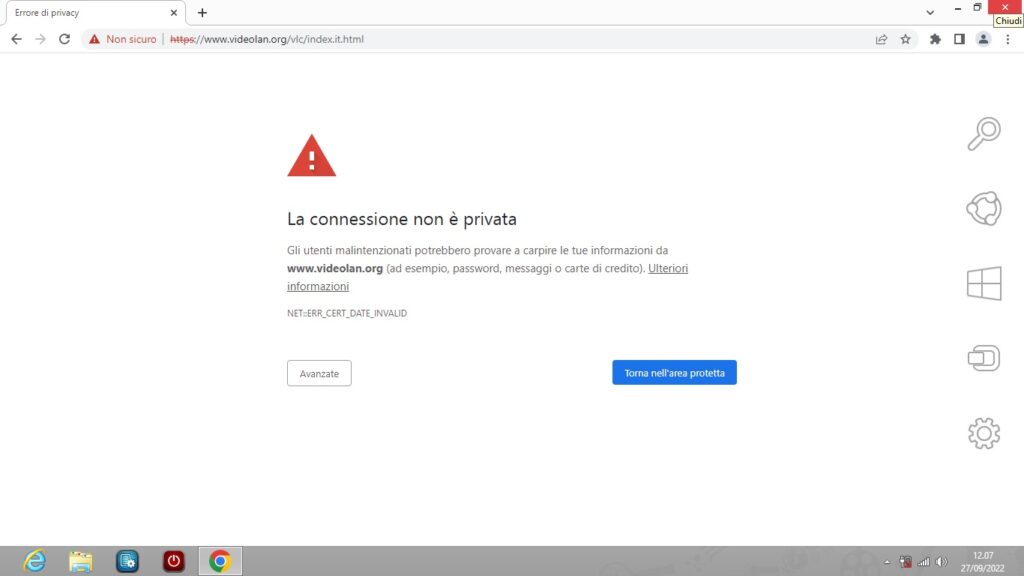Share this page via share icon
This screenshot has width=1024, height=576.
882,39
